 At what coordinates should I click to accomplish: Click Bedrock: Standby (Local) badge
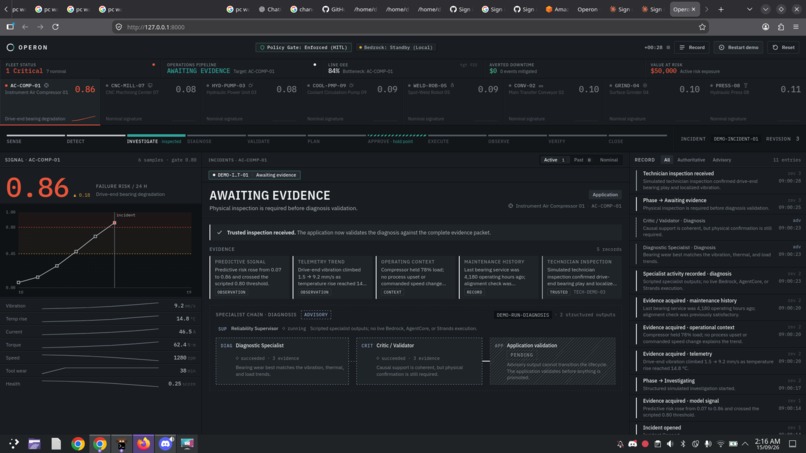click(396, 47)
